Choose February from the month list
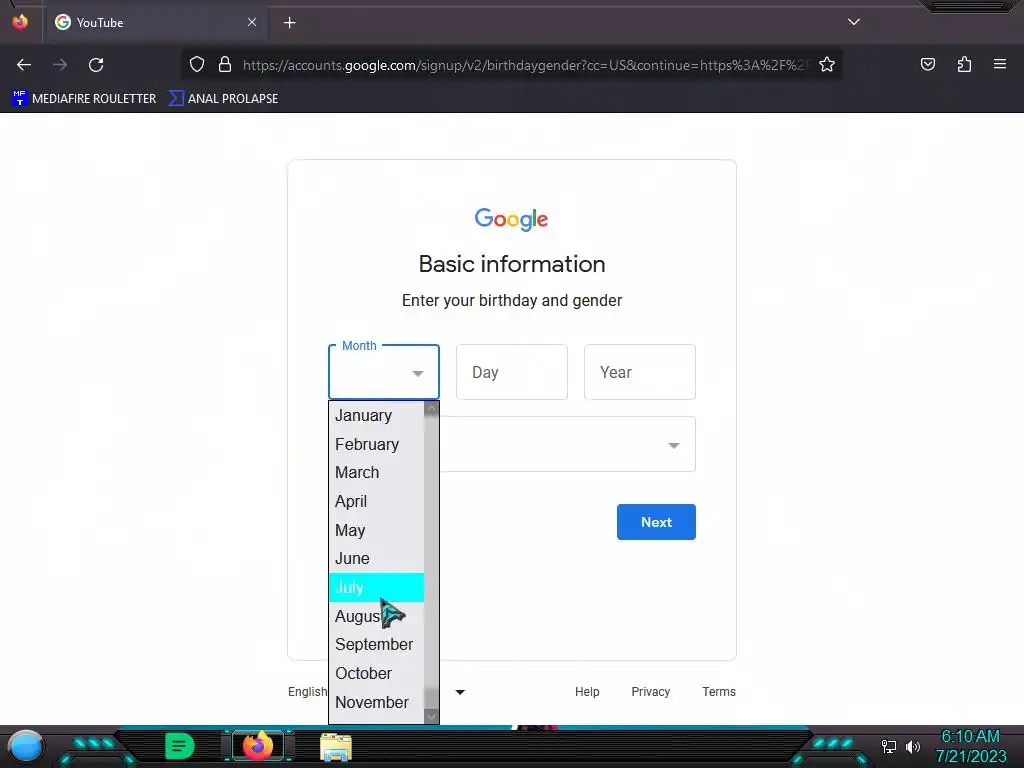Screen dimensions: 1024x768 pyautogui.click(x=376, y=444)
